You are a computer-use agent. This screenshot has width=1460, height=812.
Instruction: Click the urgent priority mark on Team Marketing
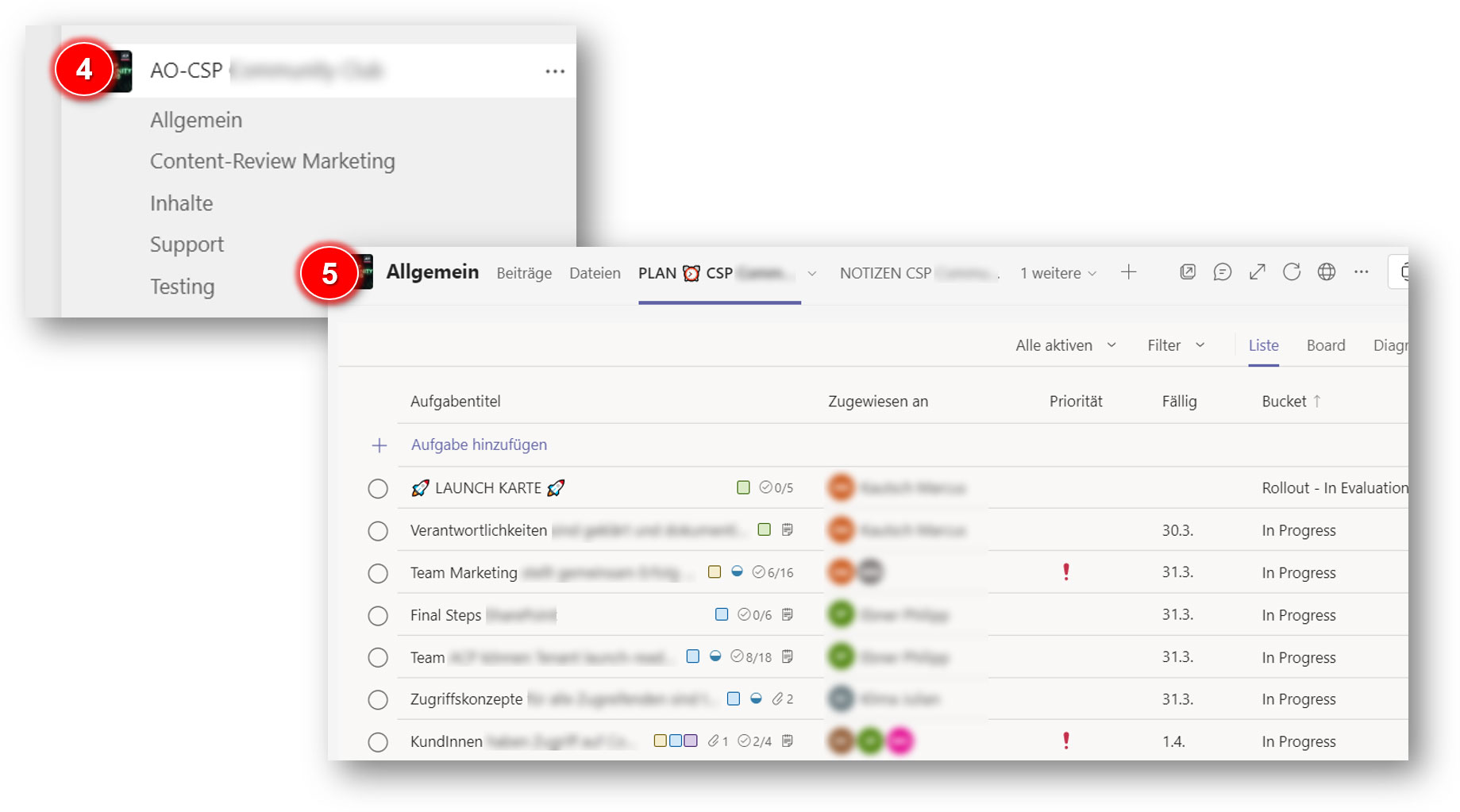[1066, 571]
